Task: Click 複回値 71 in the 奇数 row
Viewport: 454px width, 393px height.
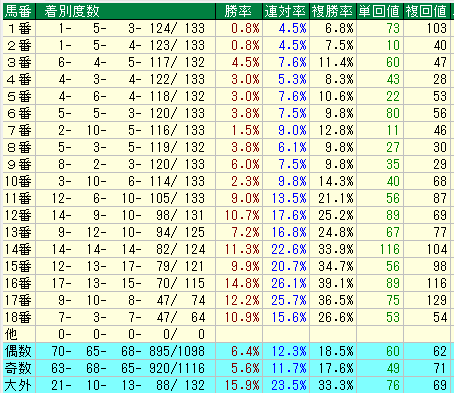Action: tap(440, 368)
